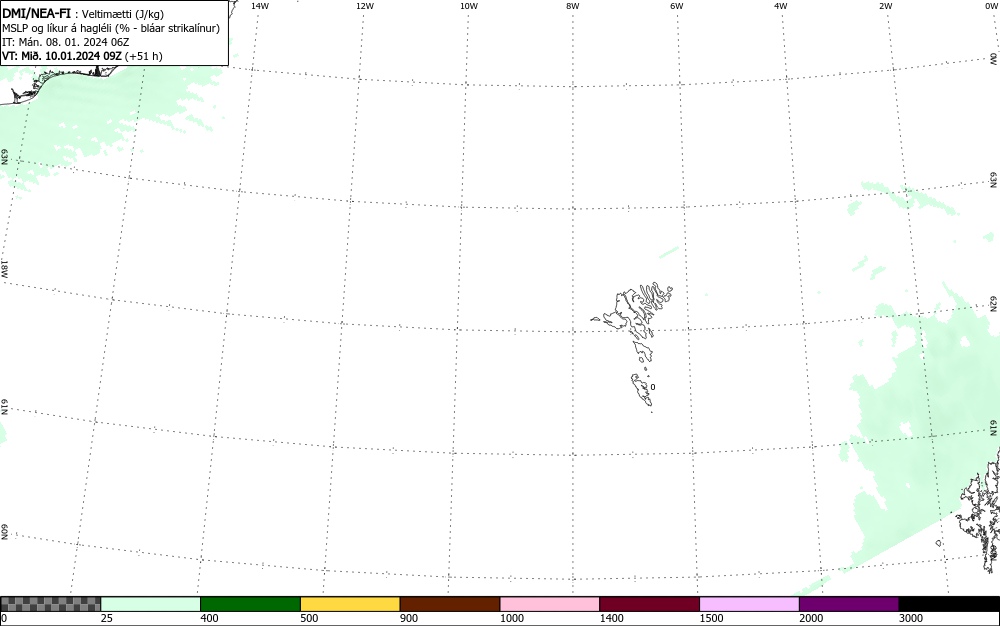
Task: Click the 2W longitude label
Action: 885,6
